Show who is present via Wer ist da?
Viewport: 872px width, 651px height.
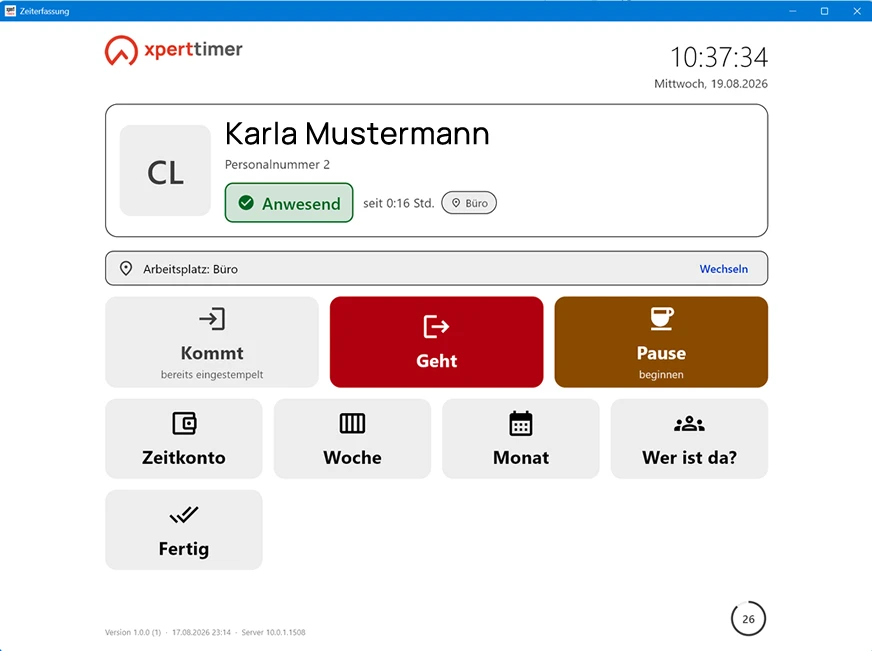coord(689,439)
